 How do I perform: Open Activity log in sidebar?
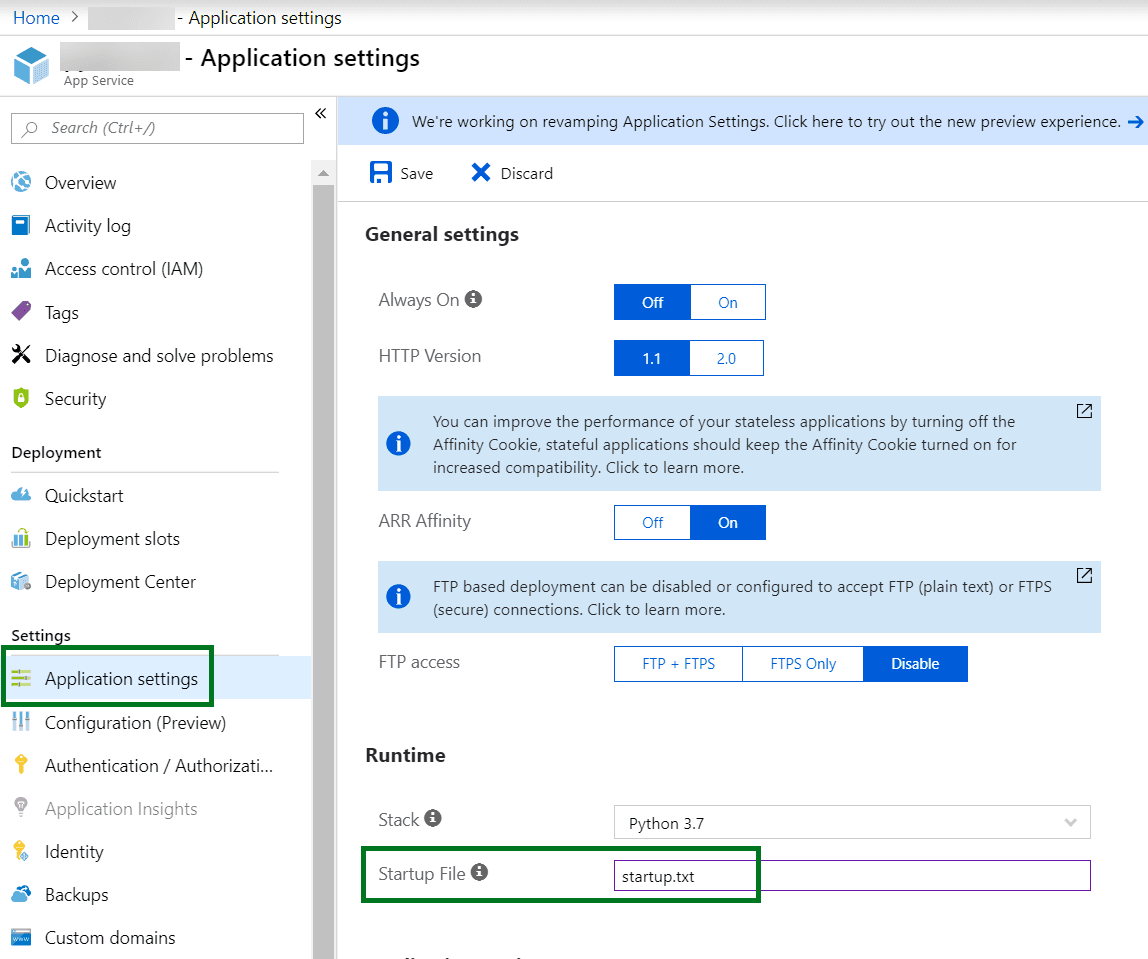tap(88, 225)
